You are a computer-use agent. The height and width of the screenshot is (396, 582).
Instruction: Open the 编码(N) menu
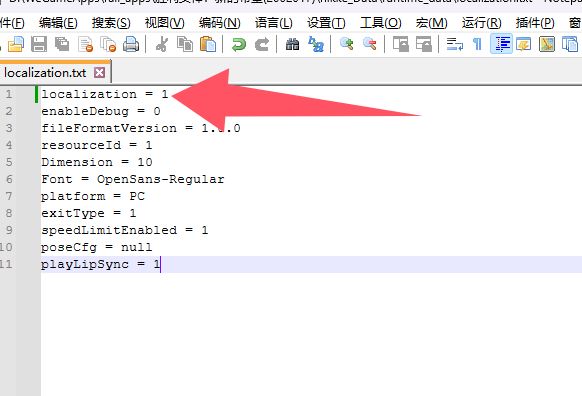[219, 23]
